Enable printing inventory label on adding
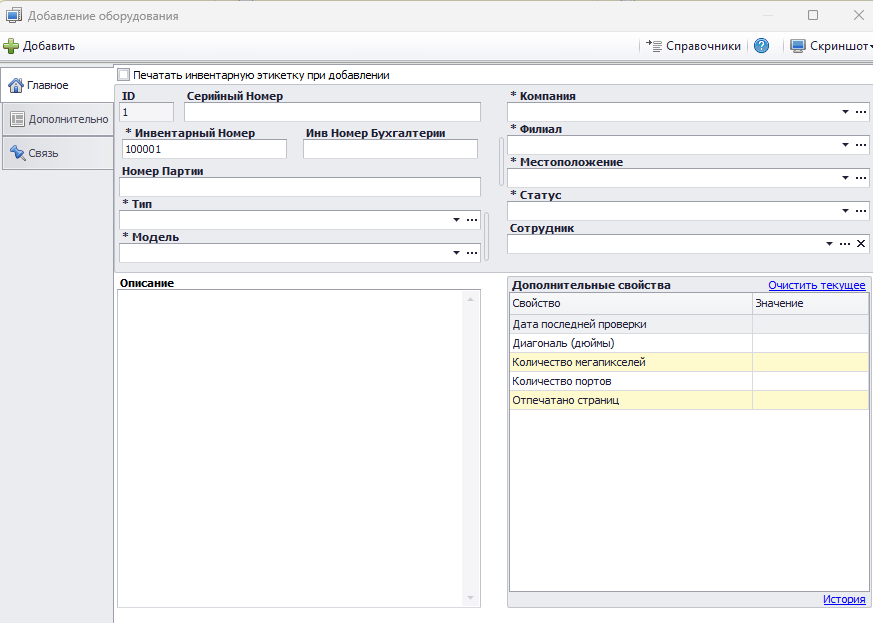The height and width of the screenshot is (623, 873). (x=124, y=75)
